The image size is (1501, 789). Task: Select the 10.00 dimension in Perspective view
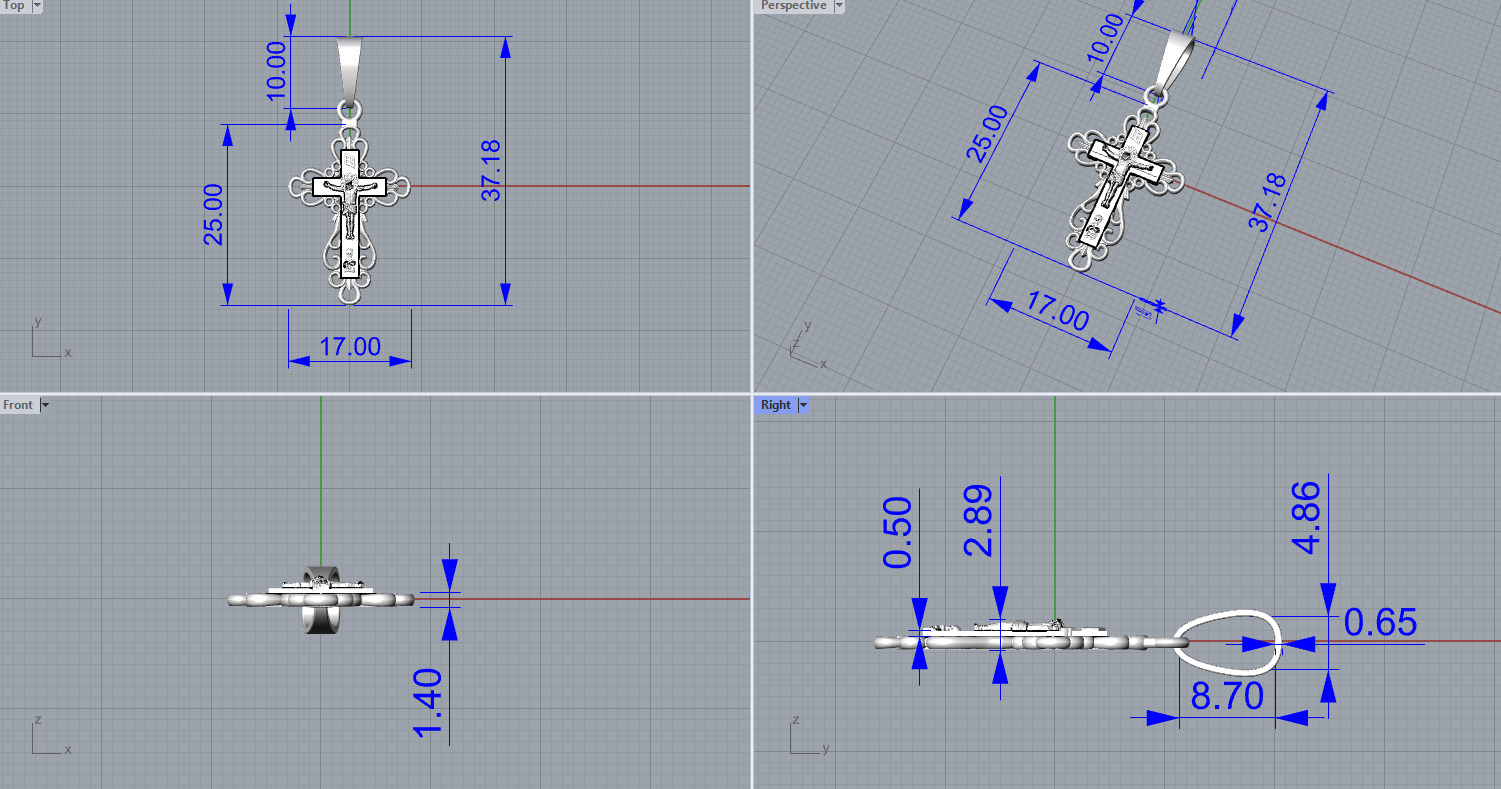coord(1107,40)
